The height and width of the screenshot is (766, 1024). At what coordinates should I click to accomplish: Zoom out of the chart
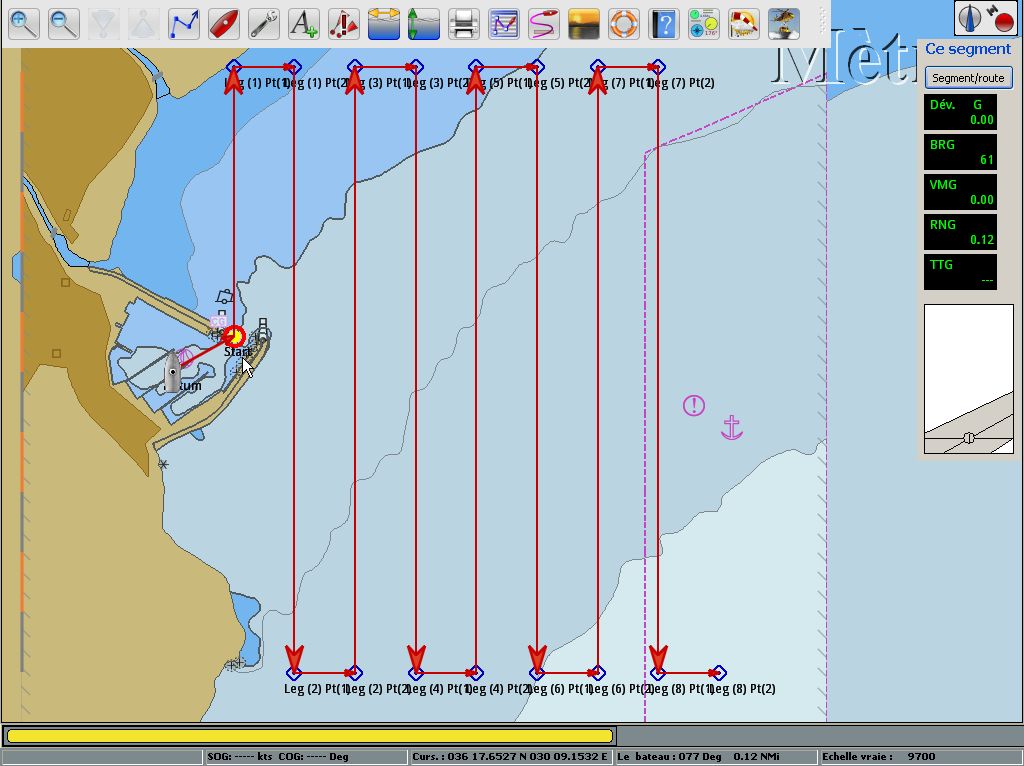pos(63,24)
